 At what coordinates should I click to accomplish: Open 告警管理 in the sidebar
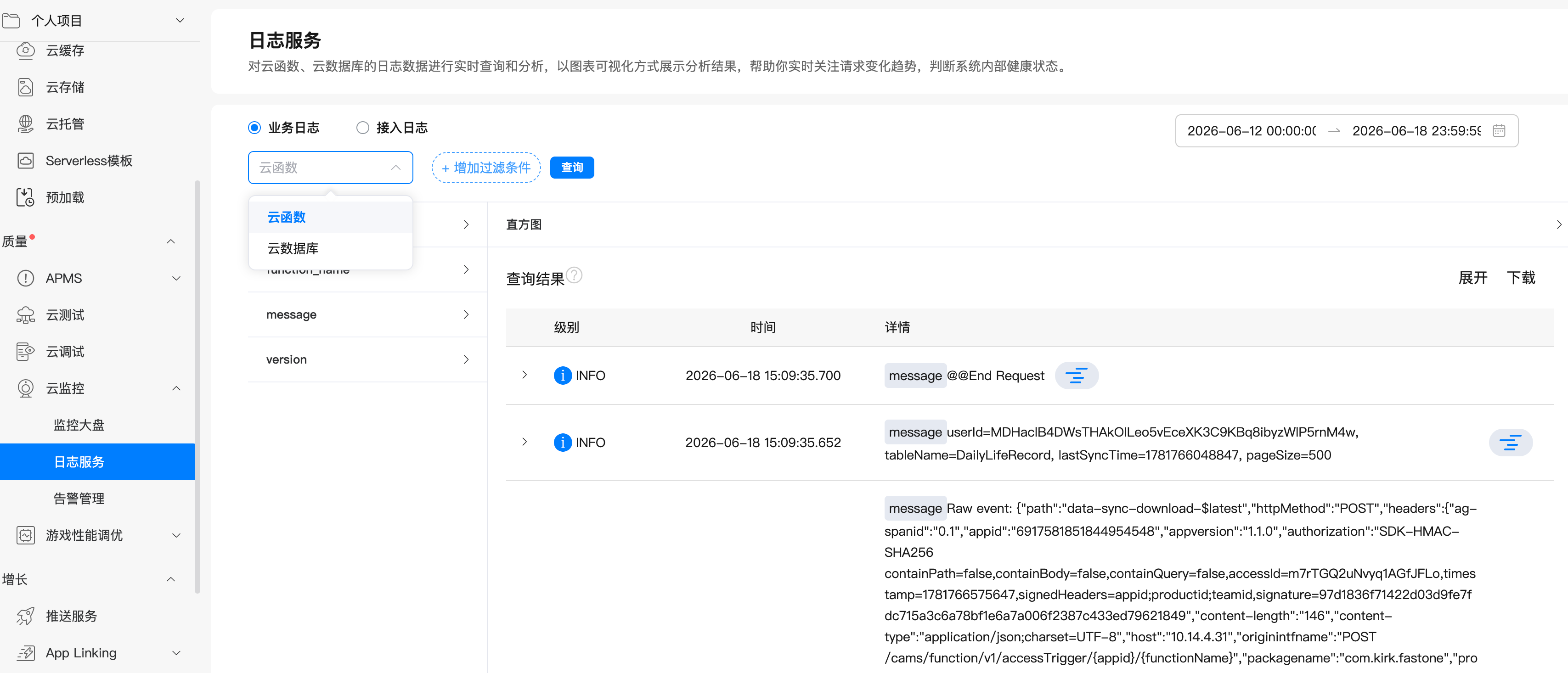(x=79, y=499)
